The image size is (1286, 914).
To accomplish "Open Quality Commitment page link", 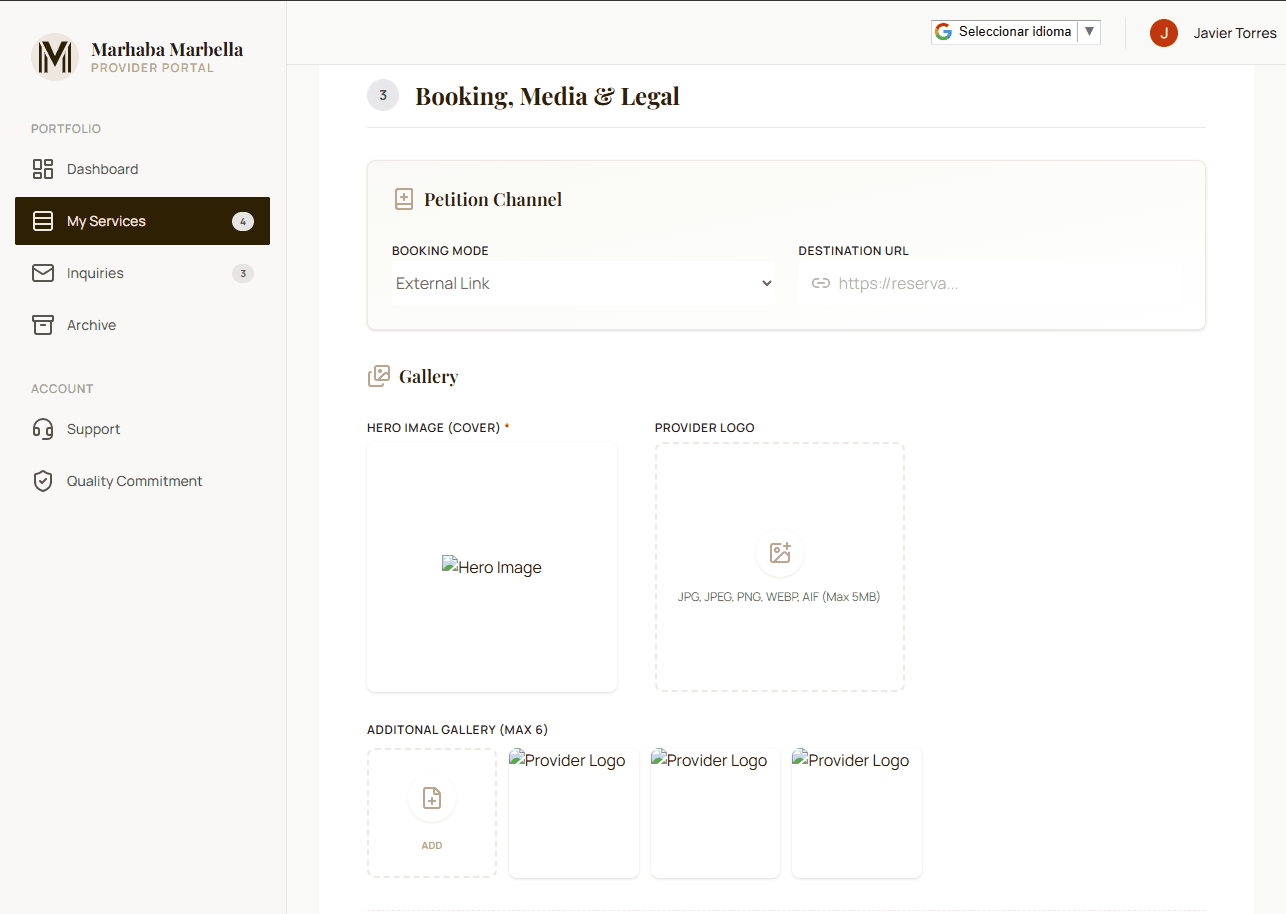I will tap(142, 481).
